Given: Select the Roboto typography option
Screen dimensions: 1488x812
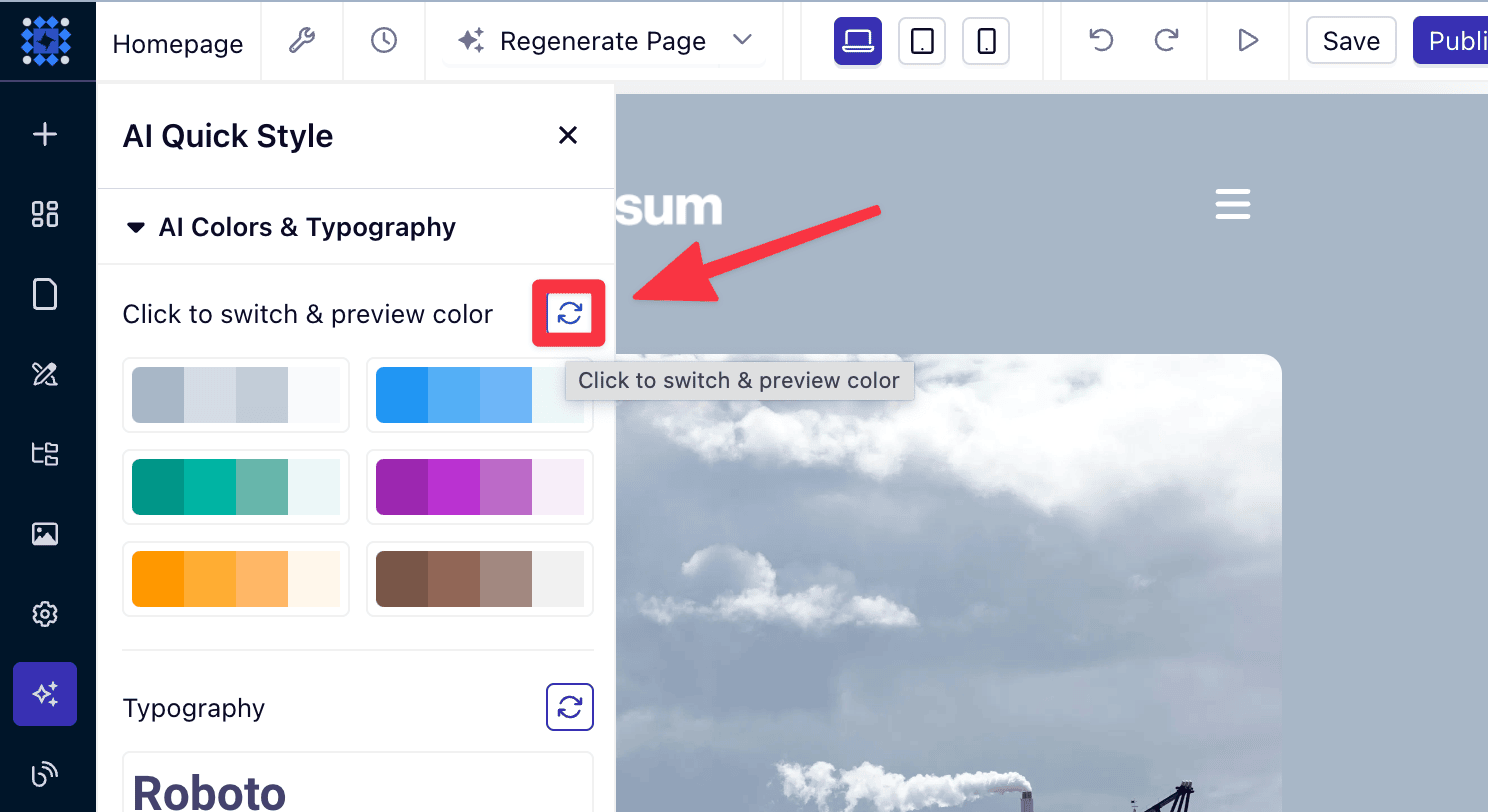Looking at the screenshot, I should click(358, 782).
